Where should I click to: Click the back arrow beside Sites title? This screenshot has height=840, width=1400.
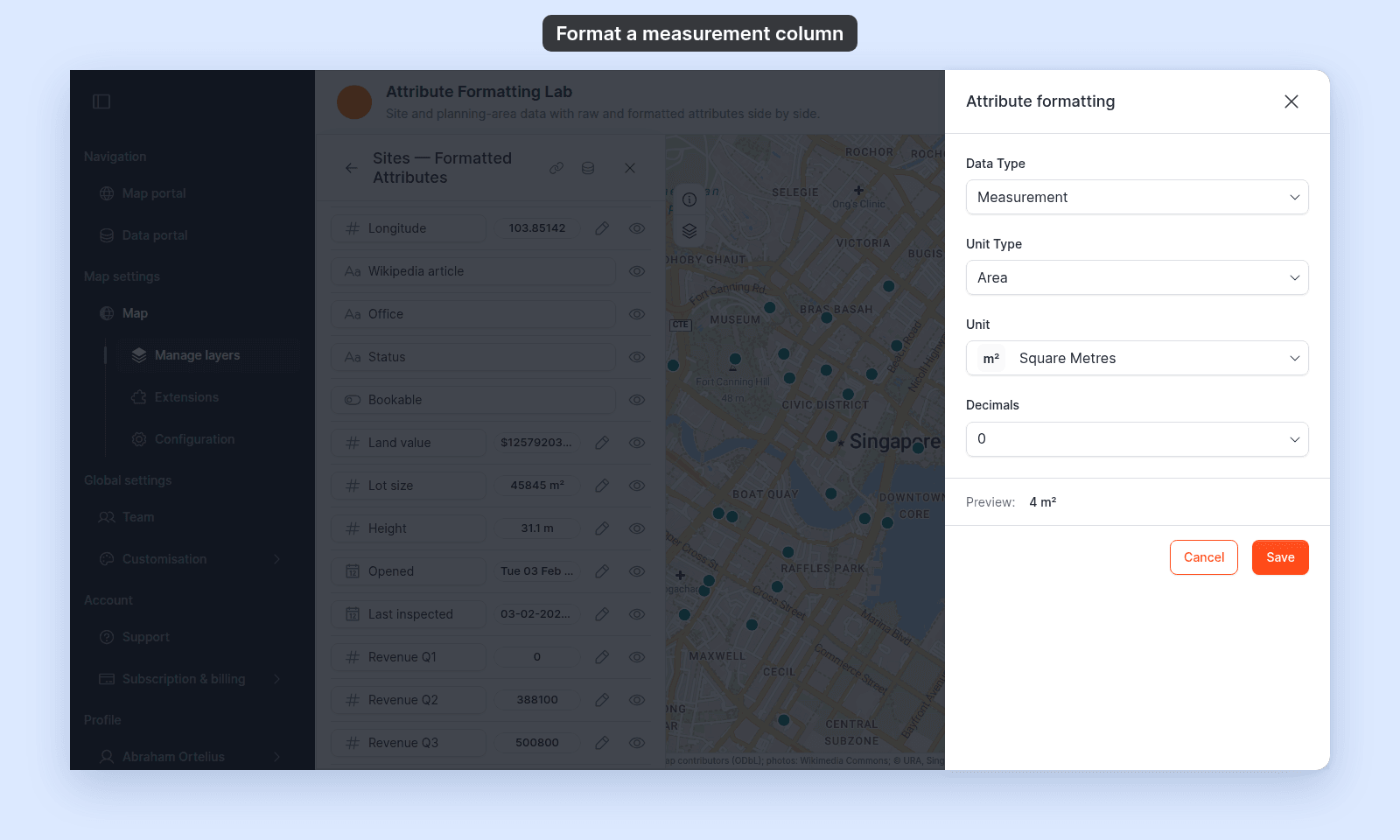(351, 168)
